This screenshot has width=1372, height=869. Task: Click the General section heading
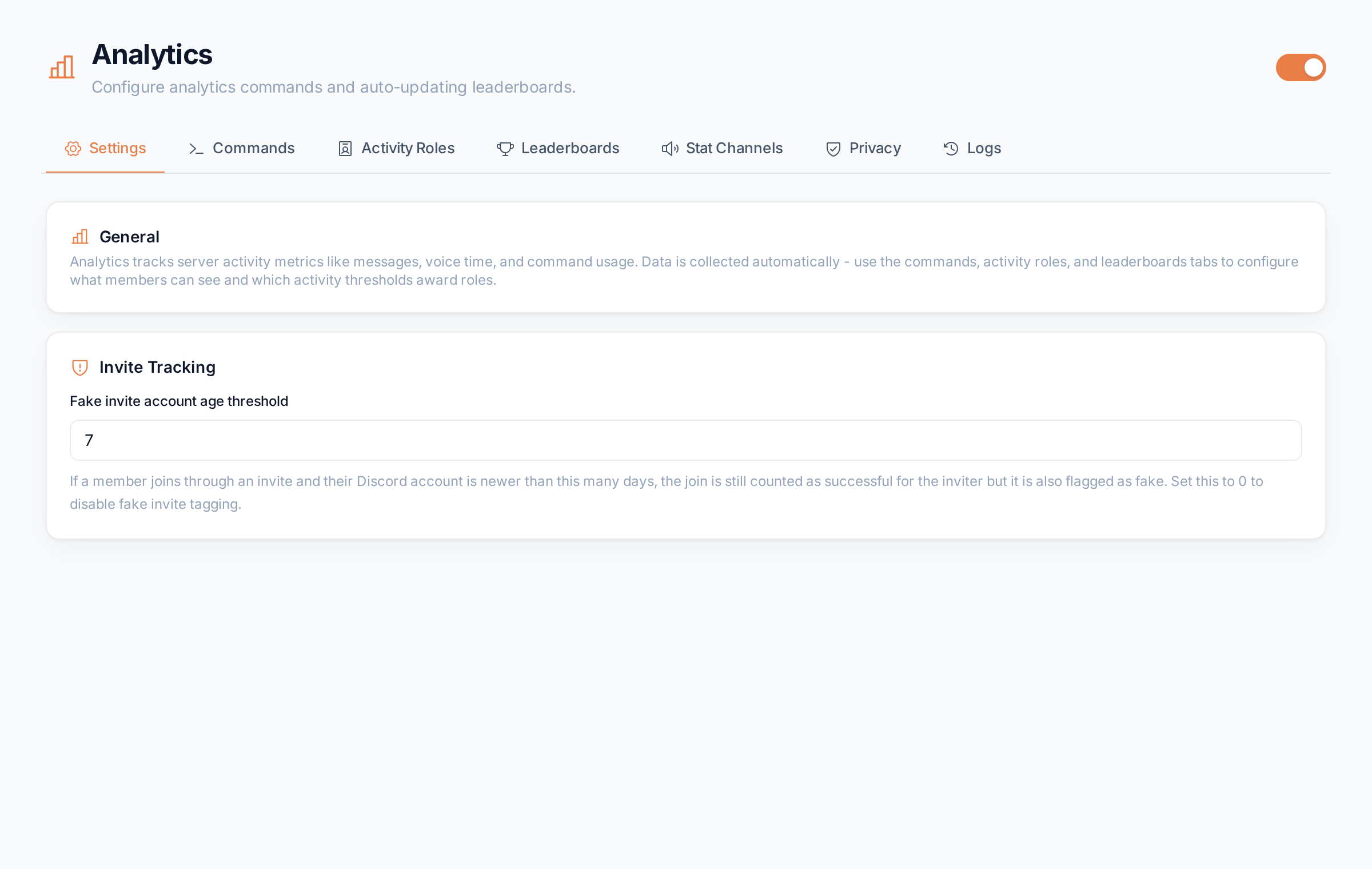click(129, 237)
